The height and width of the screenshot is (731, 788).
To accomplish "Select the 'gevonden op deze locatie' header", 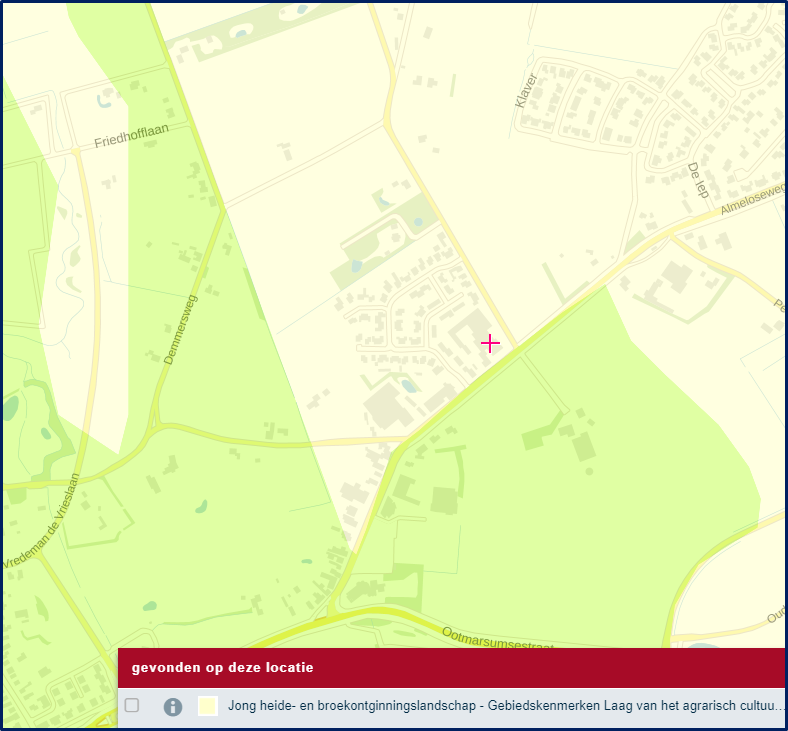I will (223, 668).
